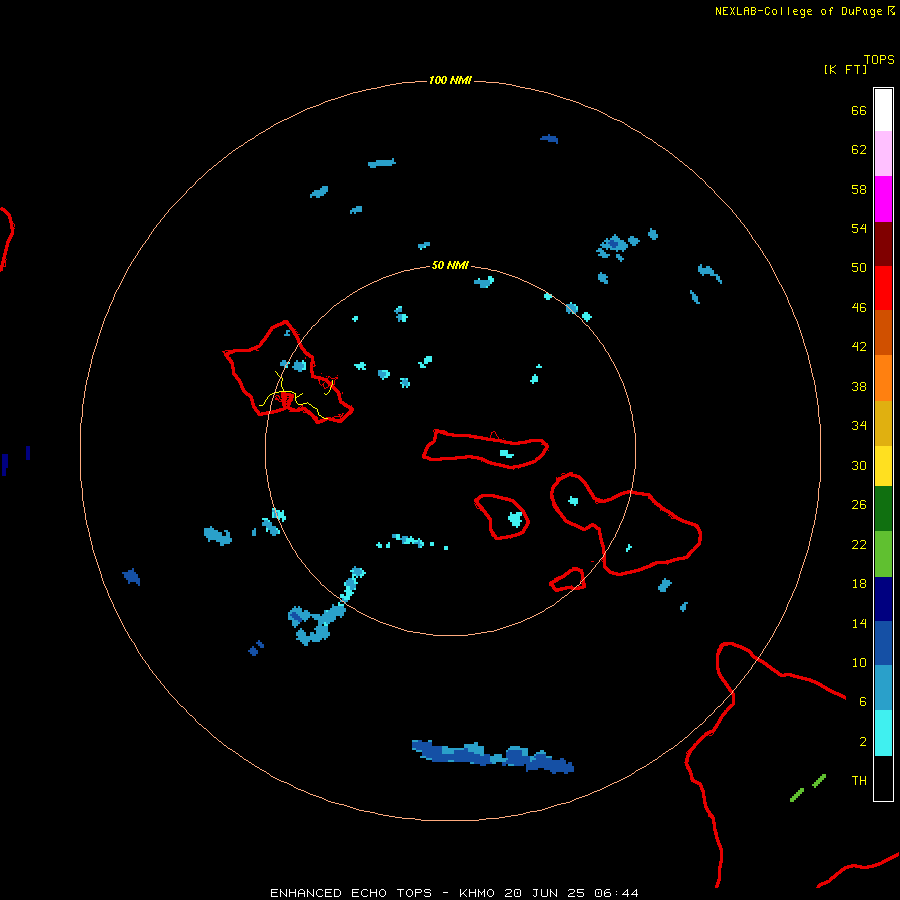This screenshot has height=900, width=900.
Task: Click the long Molokai island outline near center
Action: (486, 449)
